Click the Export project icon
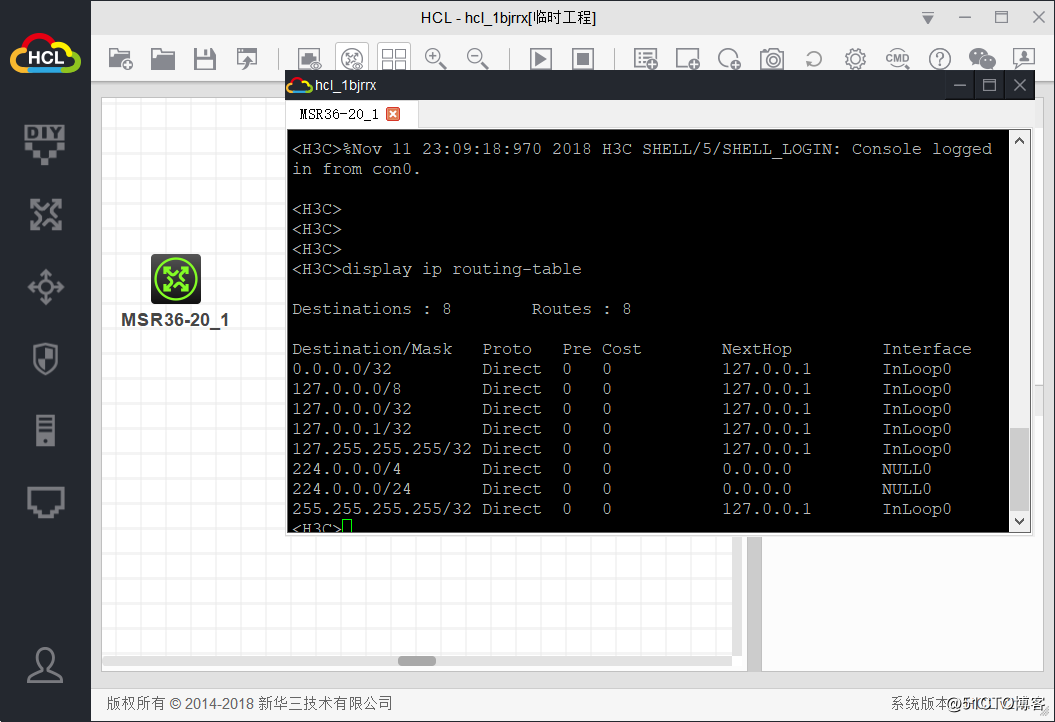Viewport: 1055px width, 722px height. [247, 59]
